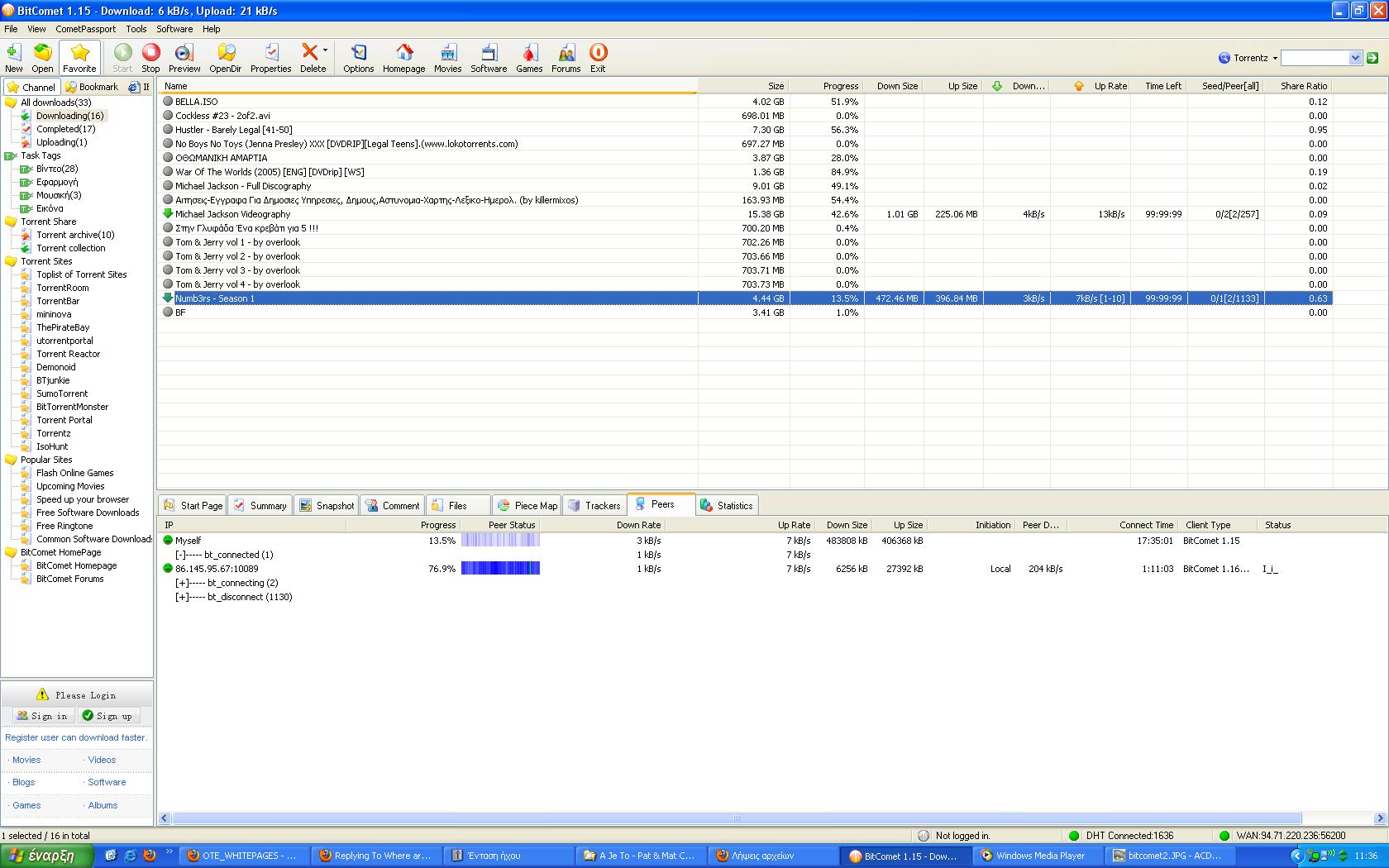Switch to the Summary tab
Viewport: 1389px width, 868px height.
tap(260, 505)
